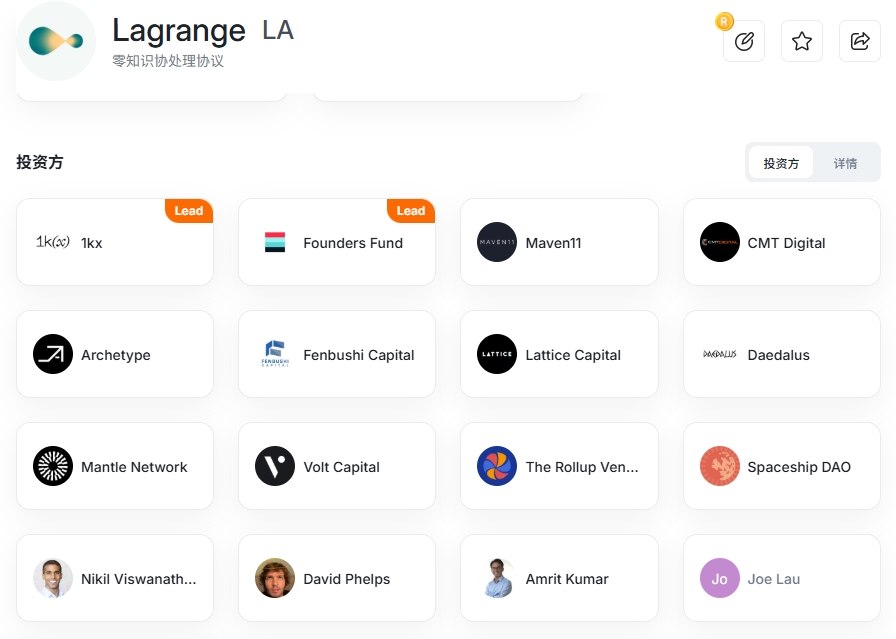The width and height of the screenshot is (896, 639).
Task: Click the Archetype arrow logo
Action: [x=53, y=354]
